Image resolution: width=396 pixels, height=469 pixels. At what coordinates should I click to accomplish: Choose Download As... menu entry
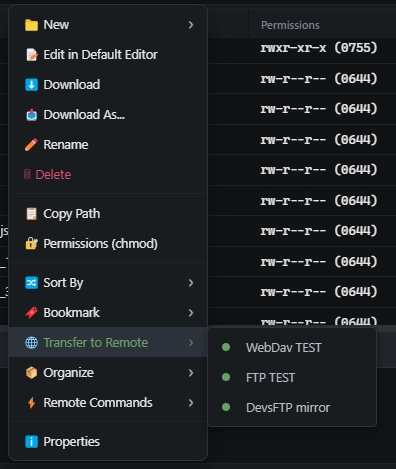[x=108, y=115]
